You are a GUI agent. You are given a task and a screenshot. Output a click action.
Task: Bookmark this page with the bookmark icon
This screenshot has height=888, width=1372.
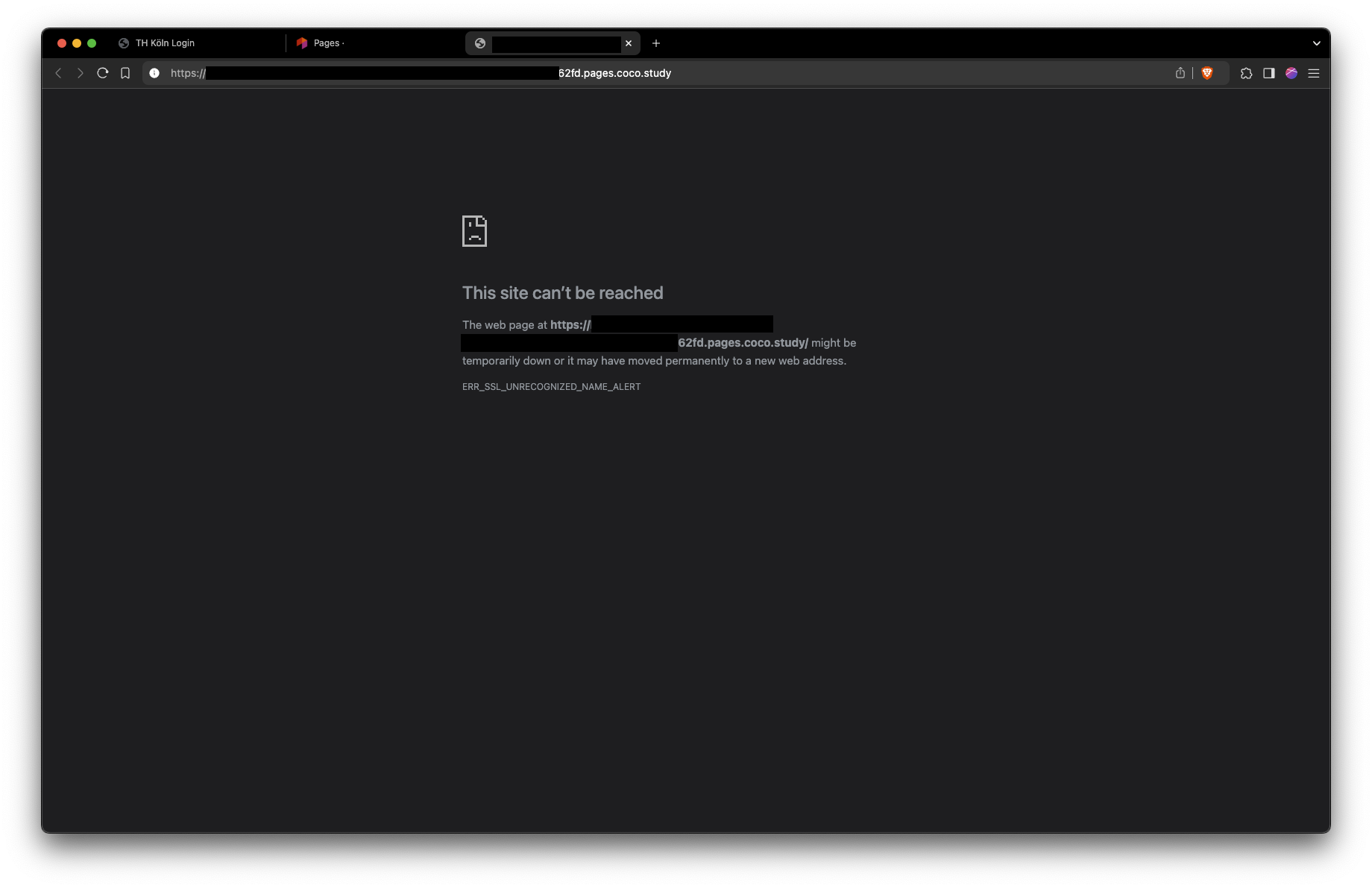[x=125, y=73]
